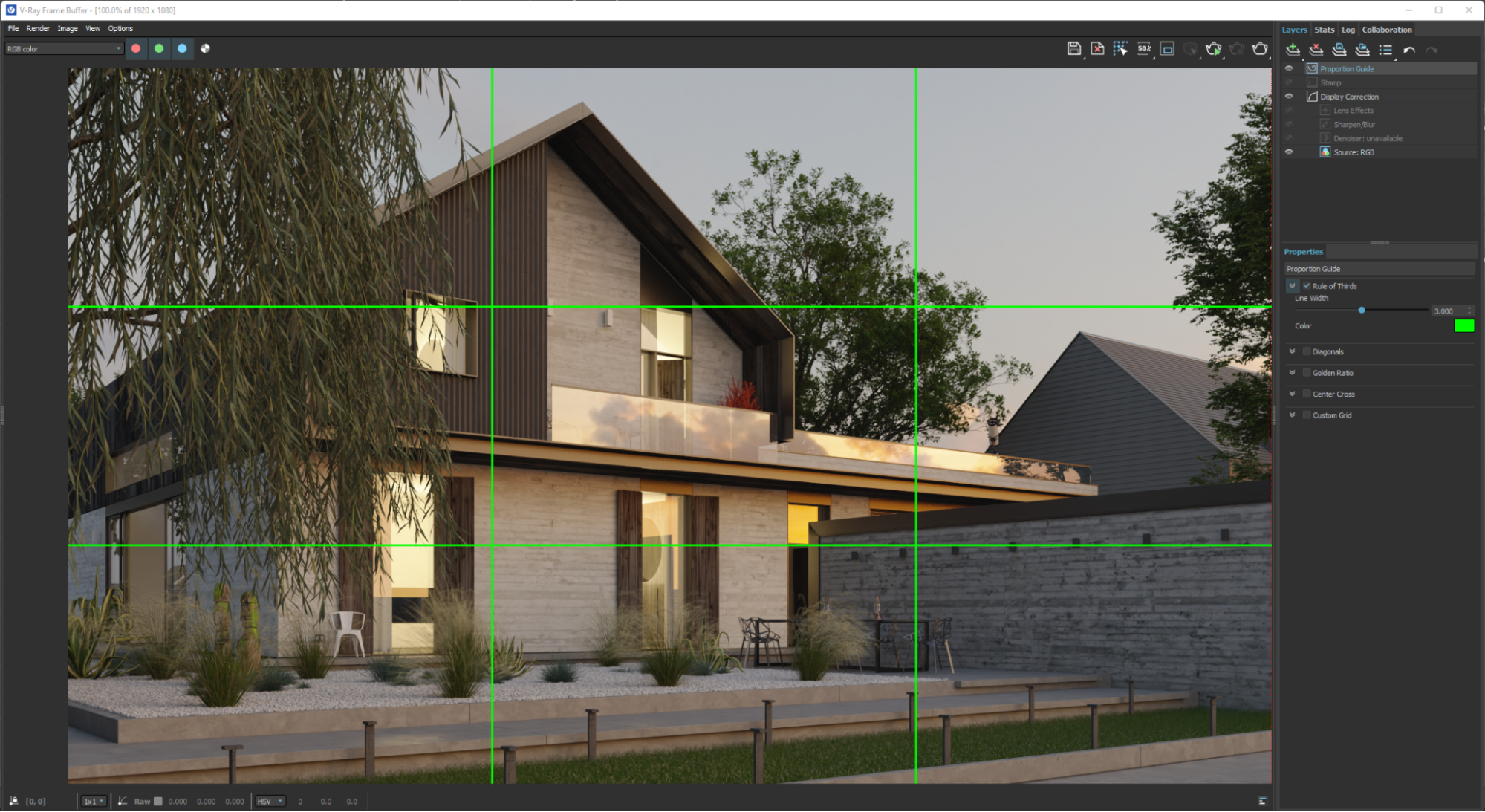Screen dimensions: 1485x812
Task: Hide the Proportion Guide layer
Action: tap(1290, 68)
